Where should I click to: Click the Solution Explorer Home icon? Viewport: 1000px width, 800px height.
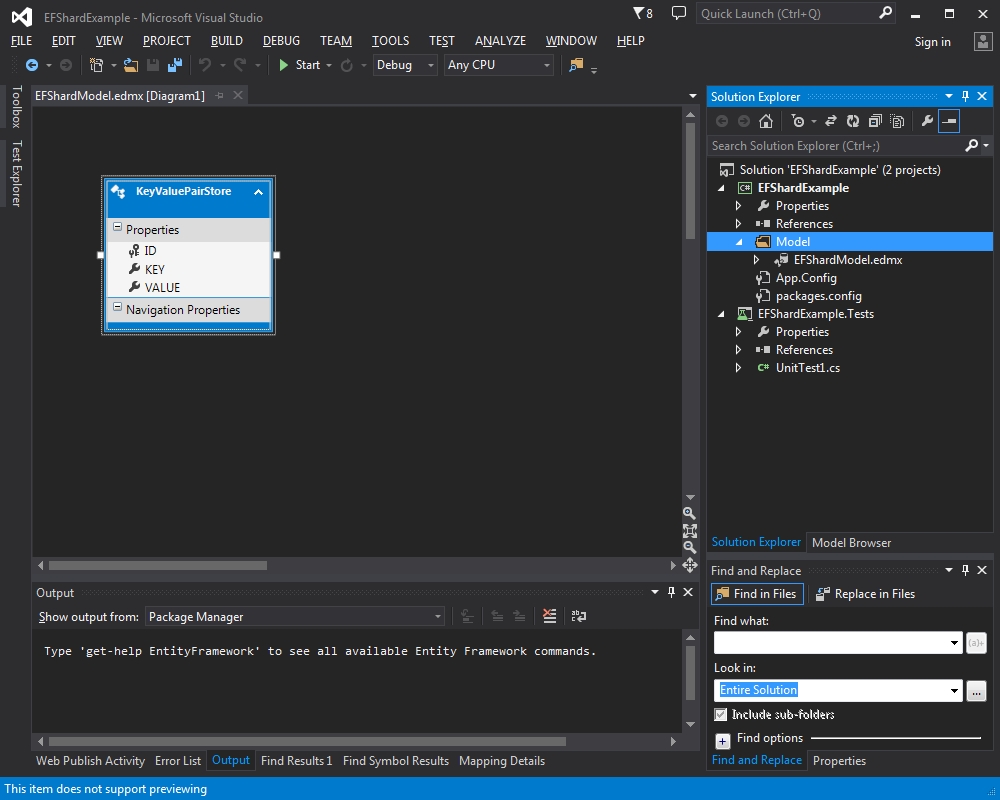point(766,121)
